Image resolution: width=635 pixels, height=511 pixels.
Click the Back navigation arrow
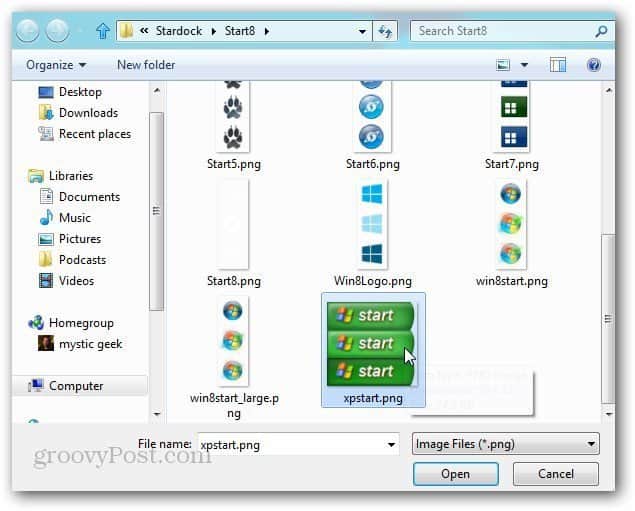pyautogui.click(x=28, y=31)
